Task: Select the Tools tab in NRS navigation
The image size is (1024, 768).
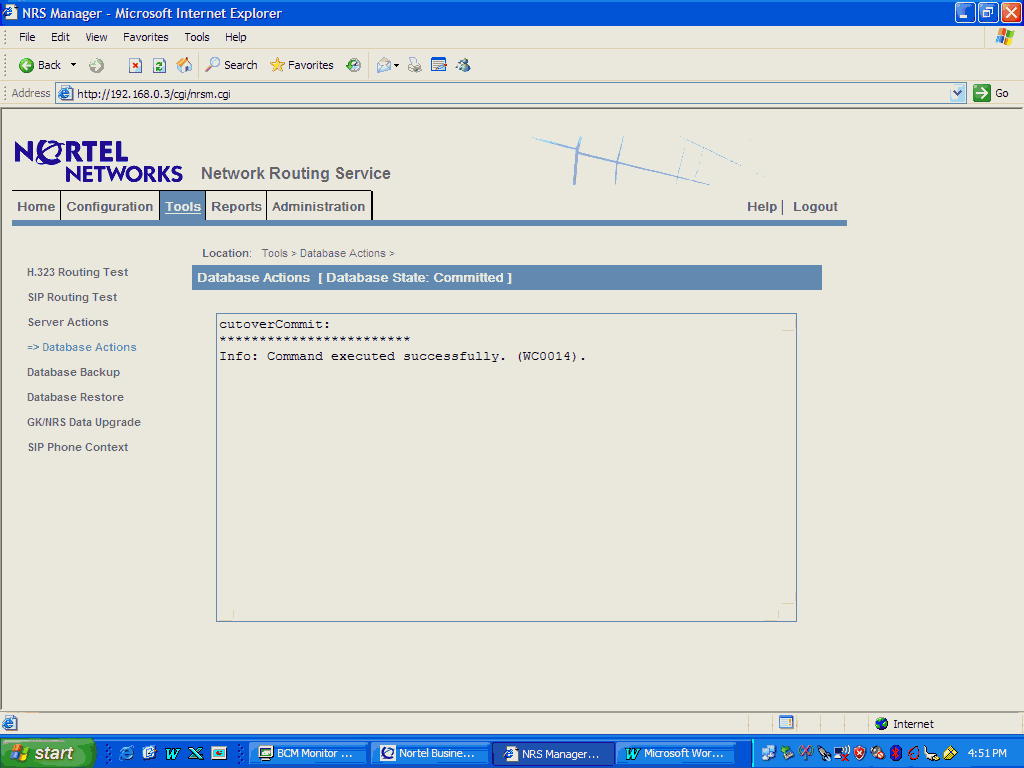Action: tap(183, 206)
